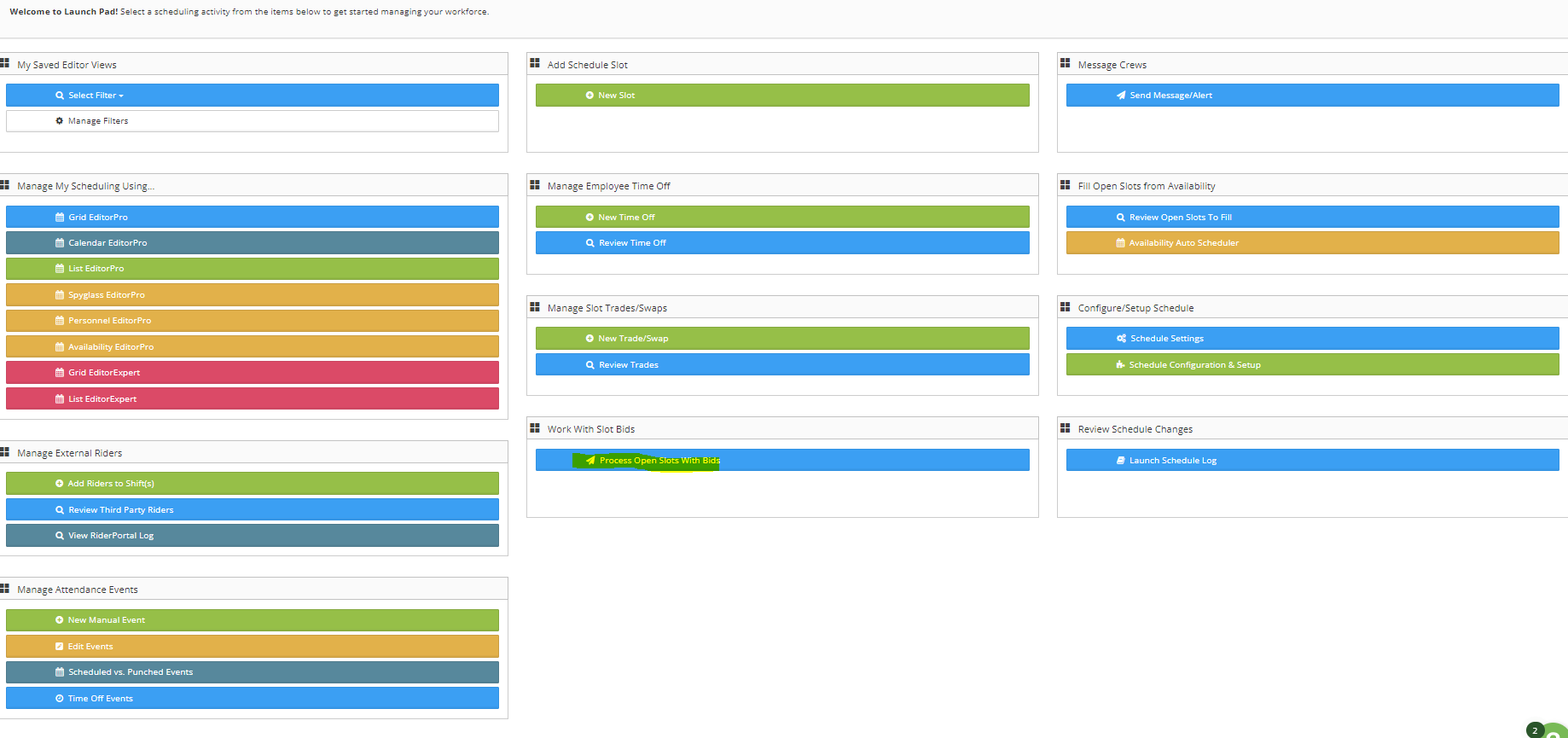Click the Review Time Off magnifier icon
The width and height of the screenshot is (1568, 738).
[590, 243]
